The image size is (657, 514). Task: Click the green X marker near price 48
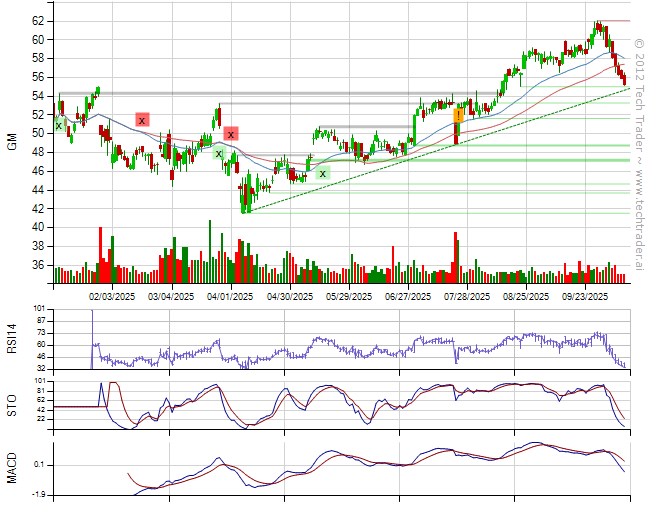(218, 153)
